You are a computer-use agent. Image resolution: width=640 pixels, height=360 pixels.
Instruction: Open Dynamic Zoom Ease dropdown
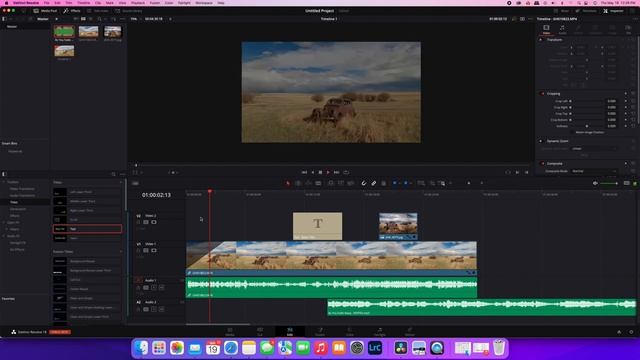[594, 149]
